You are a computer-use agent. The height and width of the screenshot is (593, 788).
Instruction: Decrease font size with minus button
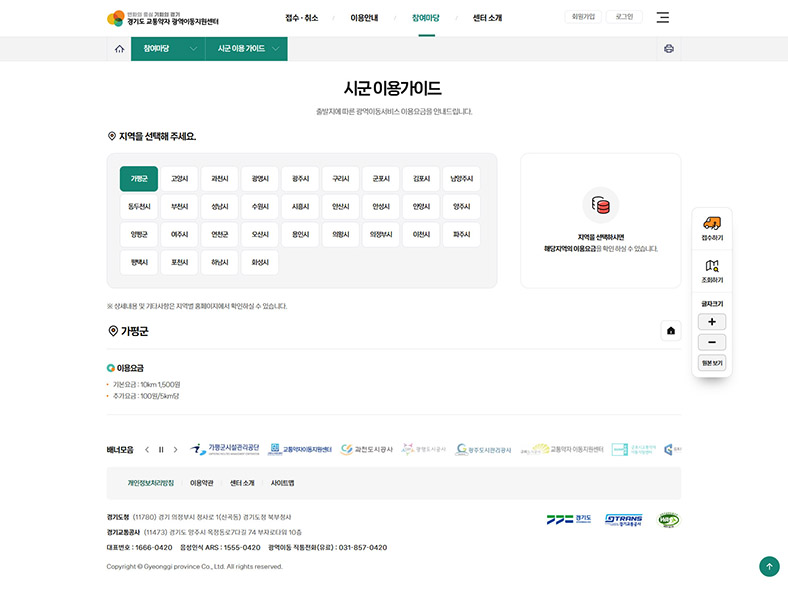[x=712, y=342]
